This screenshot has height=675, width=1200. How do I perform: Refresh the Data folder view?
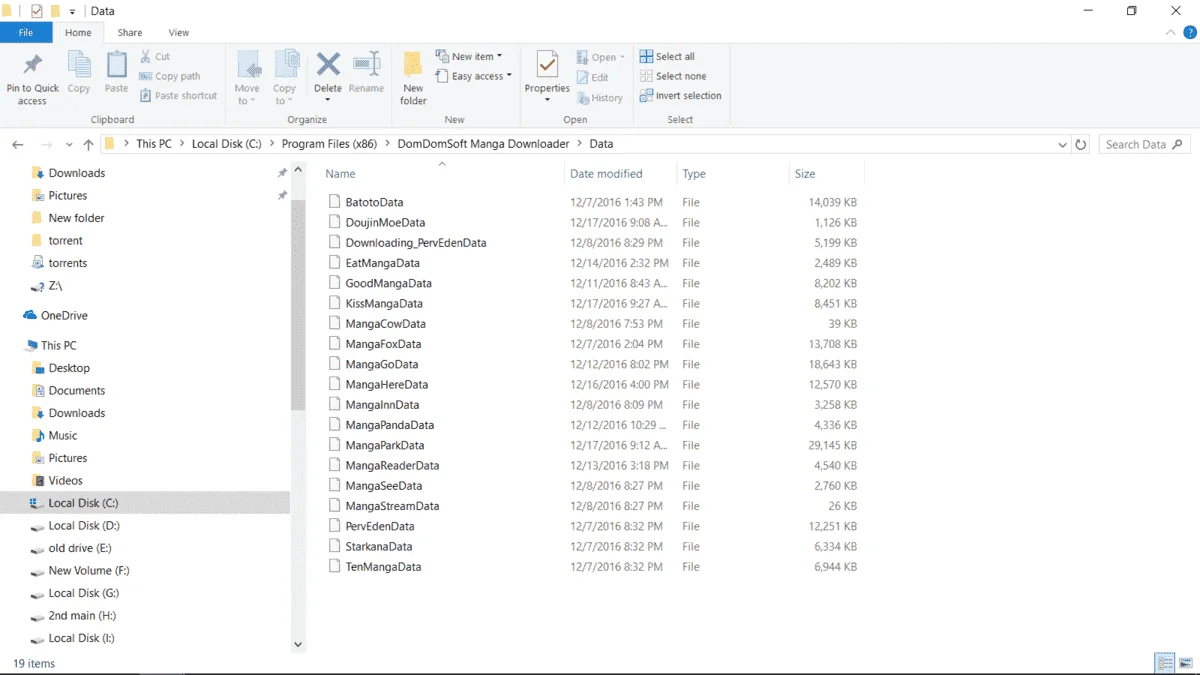(1081, 144)
